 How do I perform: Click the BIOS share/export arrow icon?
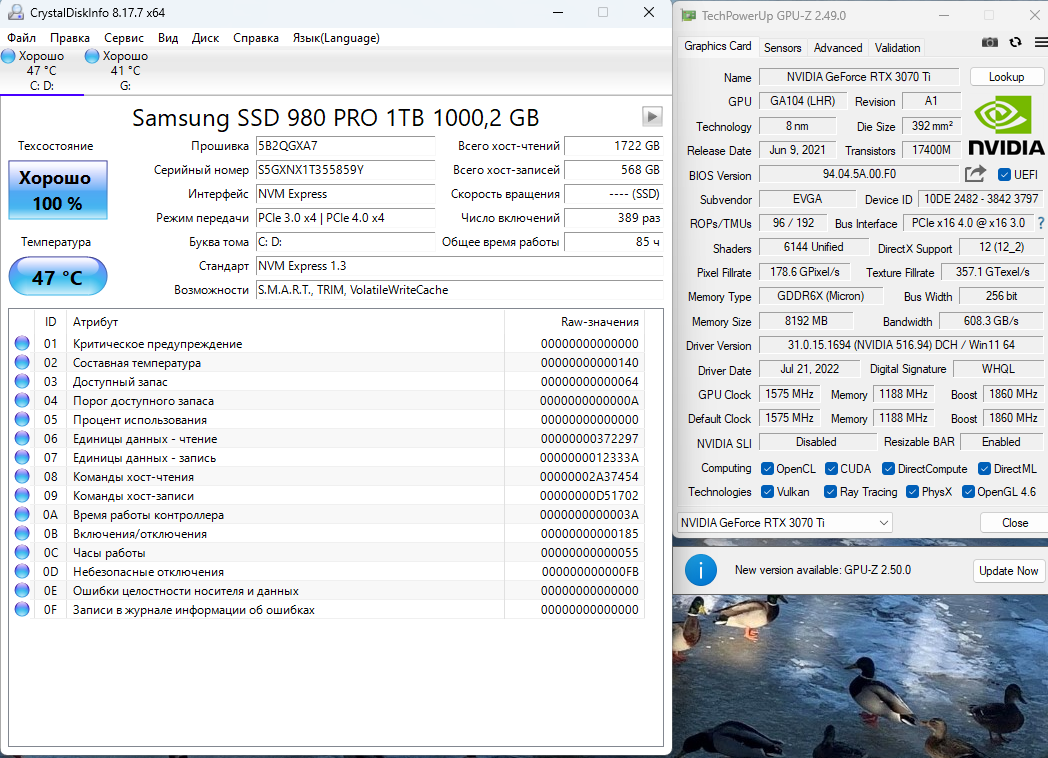[975, 174]
